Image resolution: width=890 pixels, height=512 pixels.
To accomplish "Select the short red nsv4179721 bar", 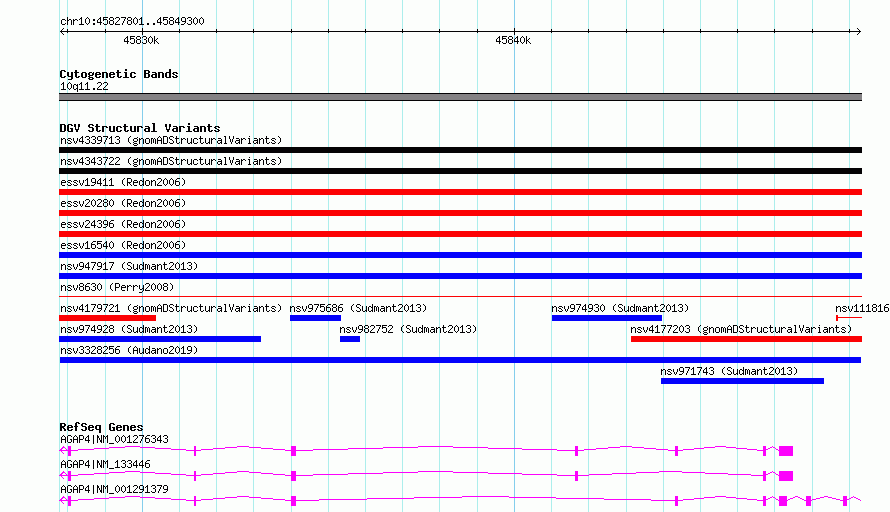I will point(107,318).
